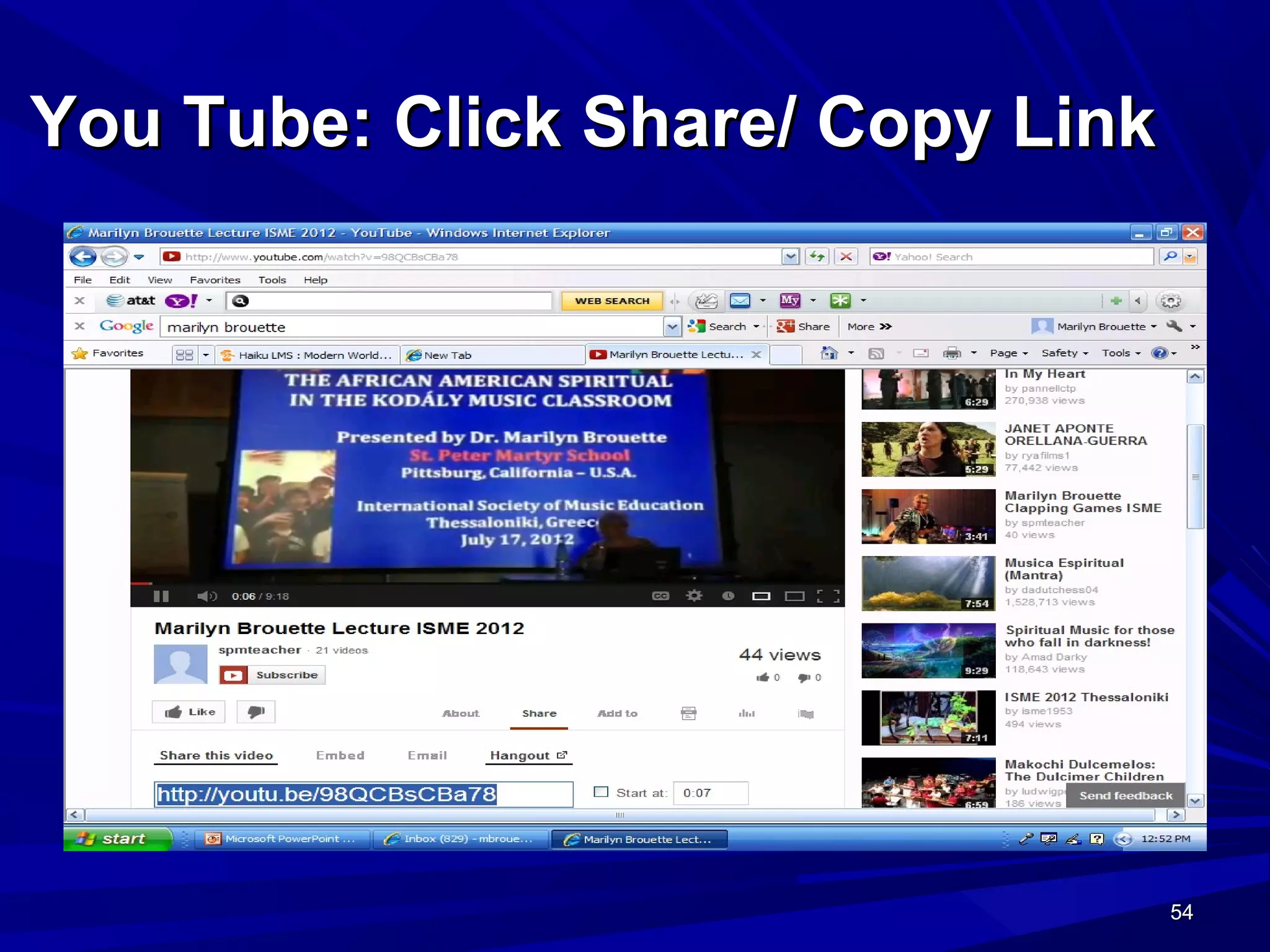
Task: Click the Stop loading red X icon
Action: pyautogui.click(x=846, y=257)
